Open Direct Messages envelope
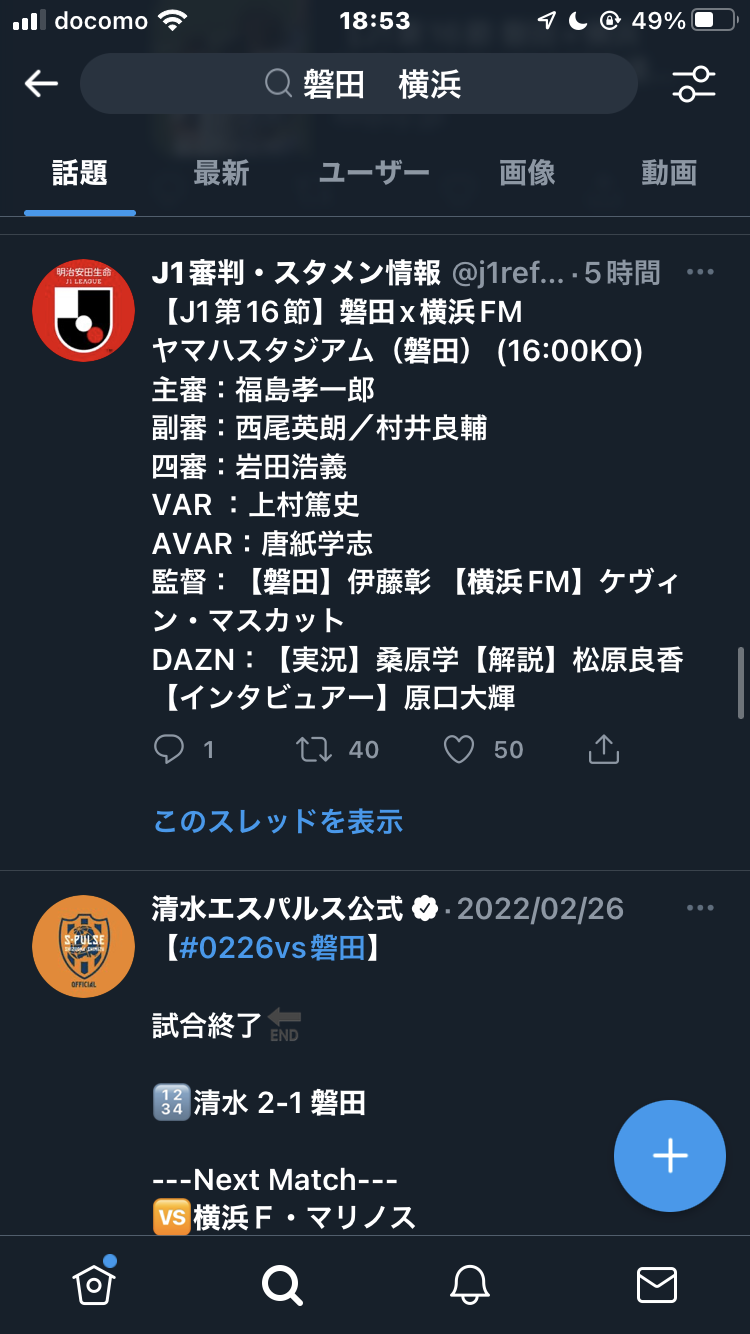Image resolution: width=750 pixels, height=1334 pixels. coord(657,1284)
